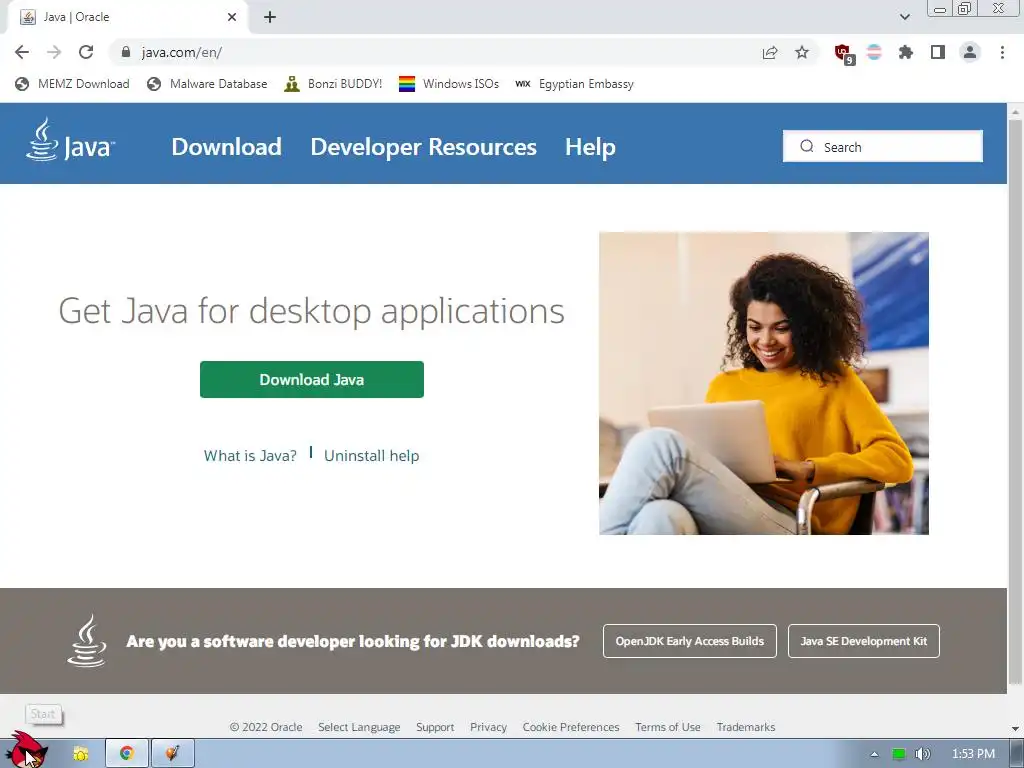The height and width of the screenshot is (768, 1024).
Task: Reload the page with the refresh icon
Action: point(86,52)
